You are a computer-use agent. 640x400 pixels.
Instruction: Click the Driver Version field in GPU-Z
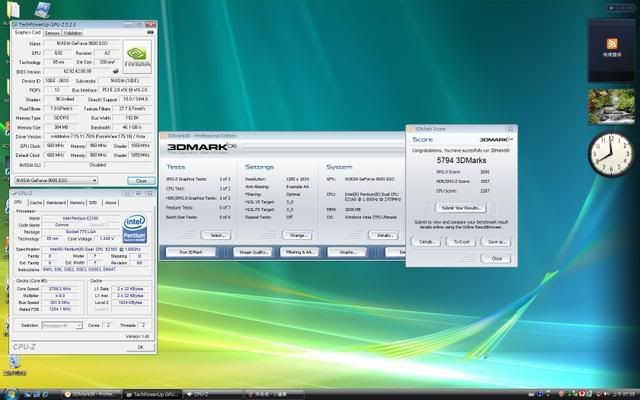tap(98, 136)
